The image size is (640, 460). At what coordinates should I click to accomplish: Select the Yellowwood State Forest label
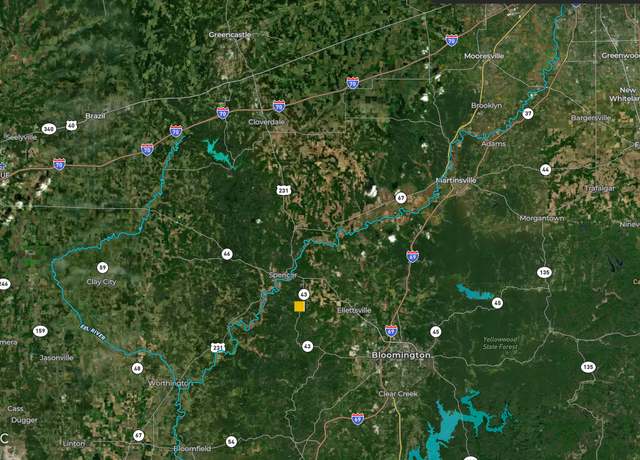500,343
